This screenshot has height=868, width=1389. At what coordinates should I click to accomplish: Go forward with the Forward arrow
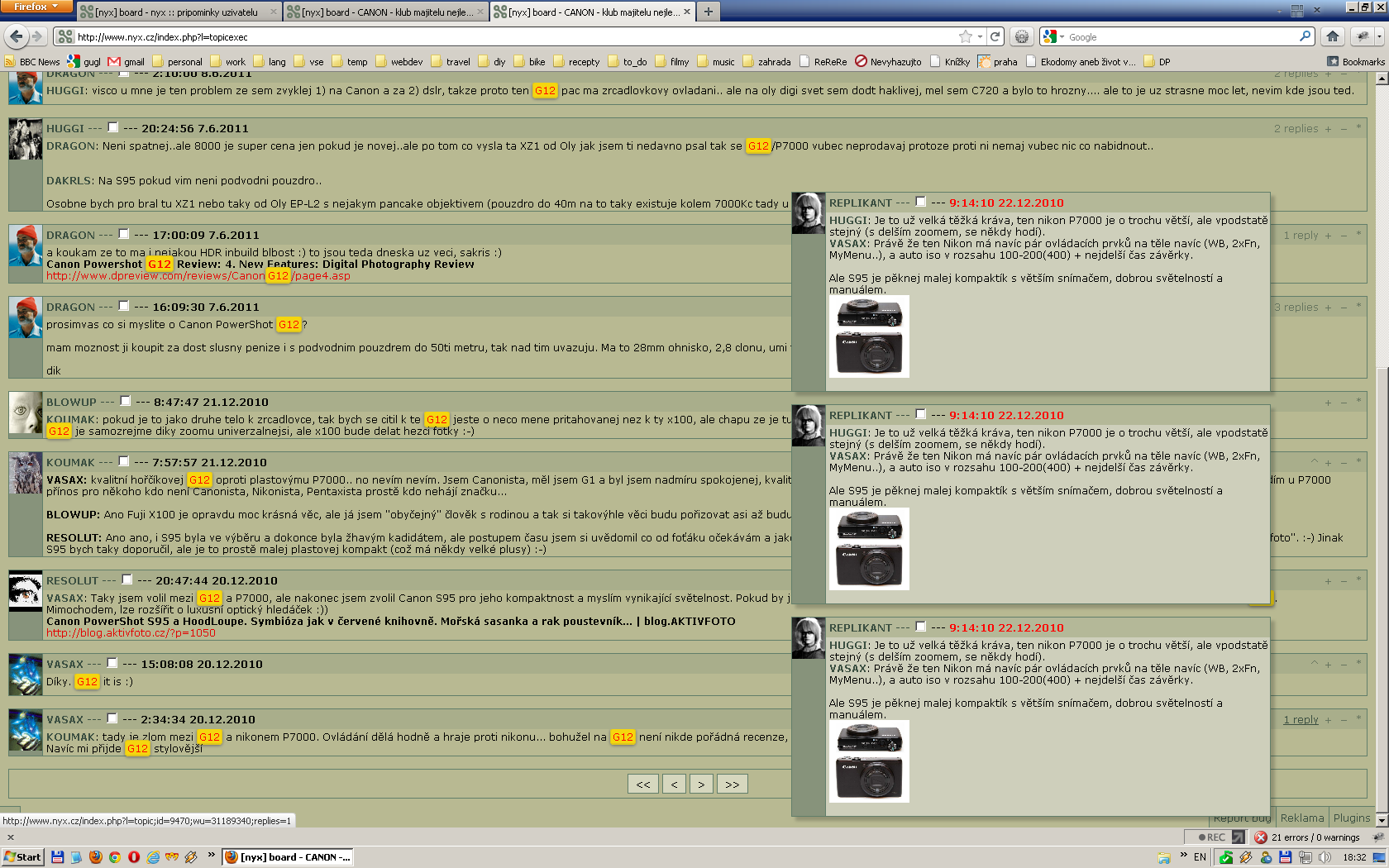click(36, 36)
